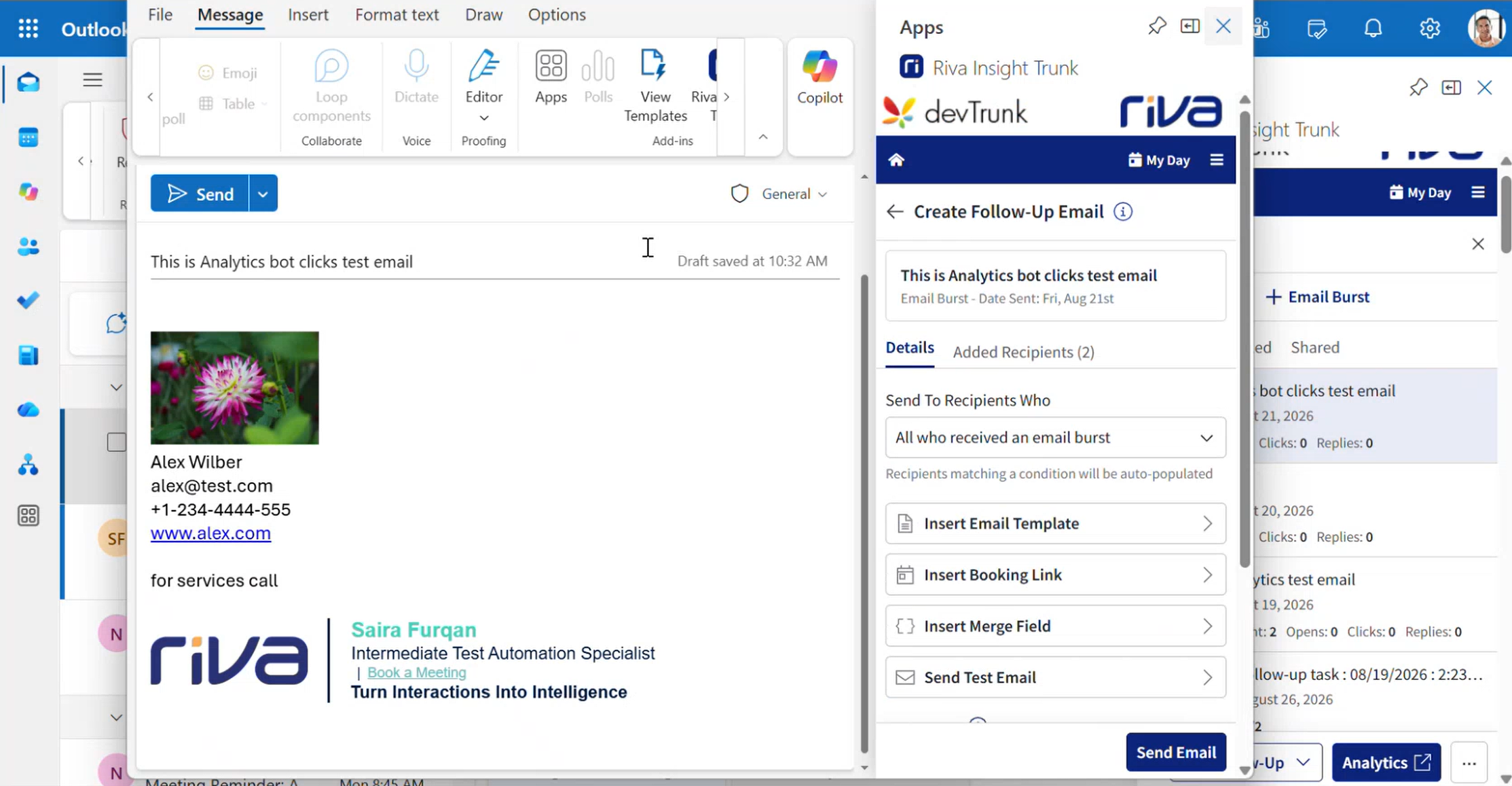Image resolution: width=1512 pixels, height=786 pixels.
Task: Click Loop components in the ribbon
Action: pyautogui.click(x=331, y=86)
